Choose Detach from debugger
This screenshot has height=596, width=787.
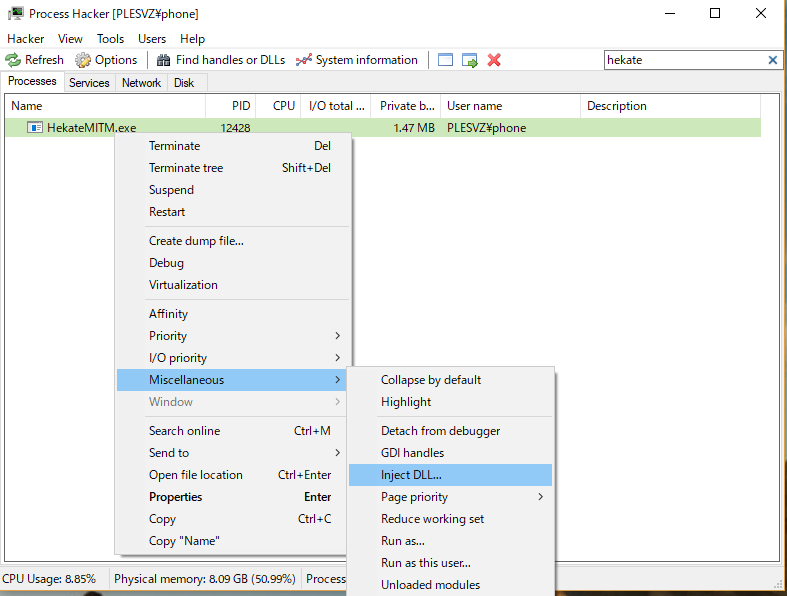[x=450, y=431]
